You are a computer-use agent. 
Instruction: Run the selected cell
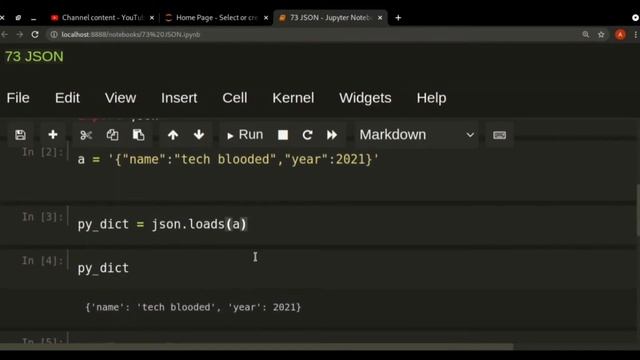(x=245, y=135)
